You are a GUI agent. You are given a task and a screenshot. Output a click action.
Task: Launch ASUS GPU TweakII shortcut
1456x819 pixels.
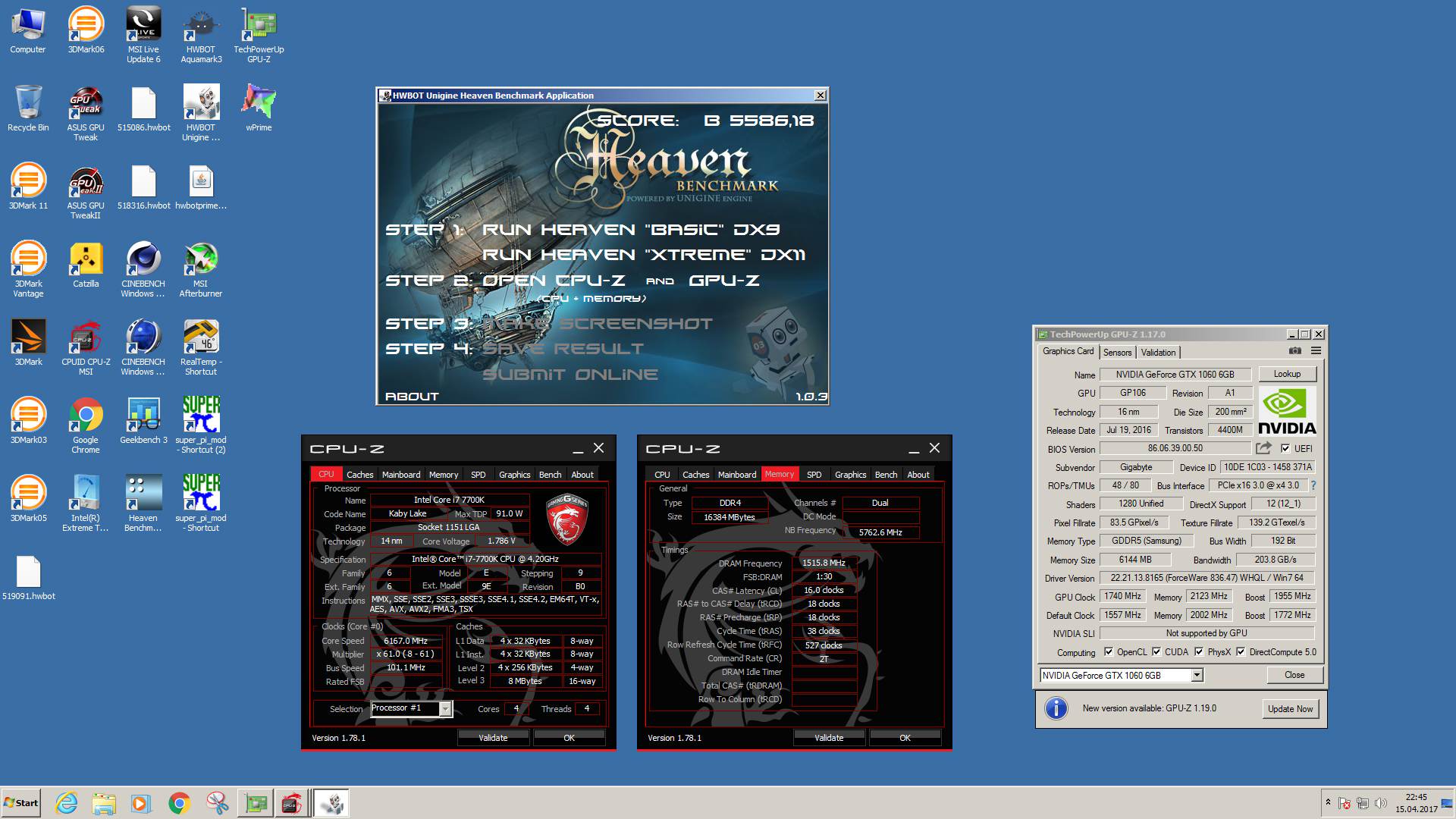(86, 191)
